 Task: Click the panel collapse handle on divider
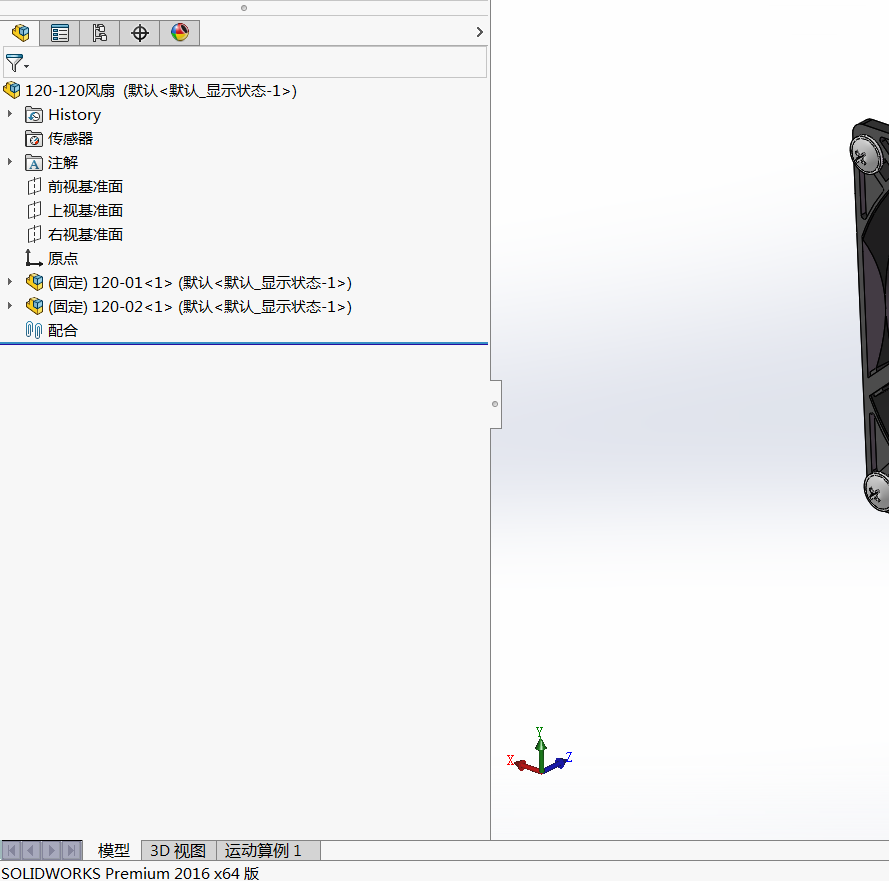point(495,404)
